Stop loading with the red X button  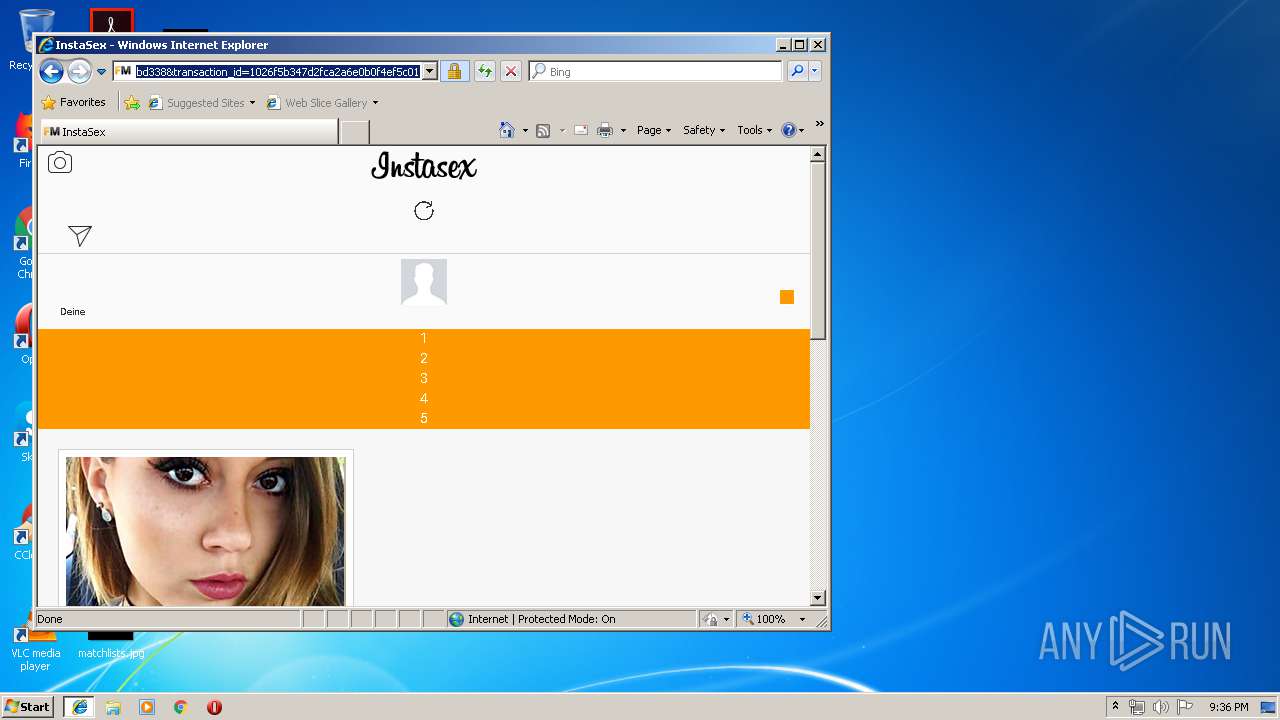tap(510, 71)
